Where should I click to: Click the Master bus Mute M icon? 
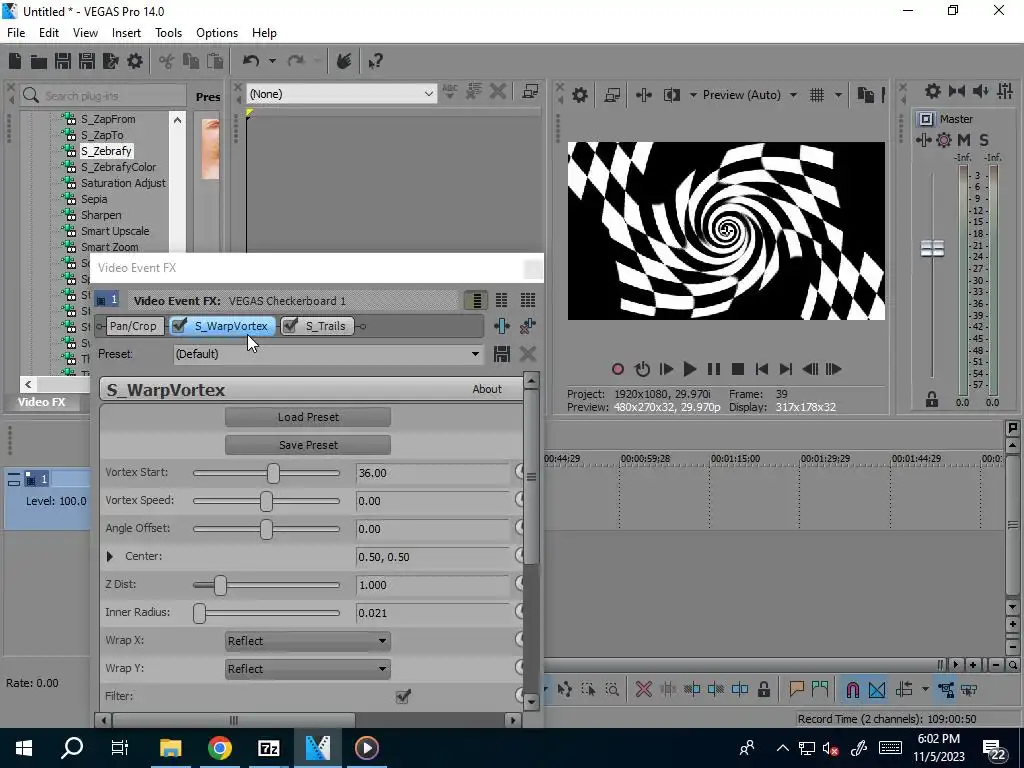pos(964,140)
